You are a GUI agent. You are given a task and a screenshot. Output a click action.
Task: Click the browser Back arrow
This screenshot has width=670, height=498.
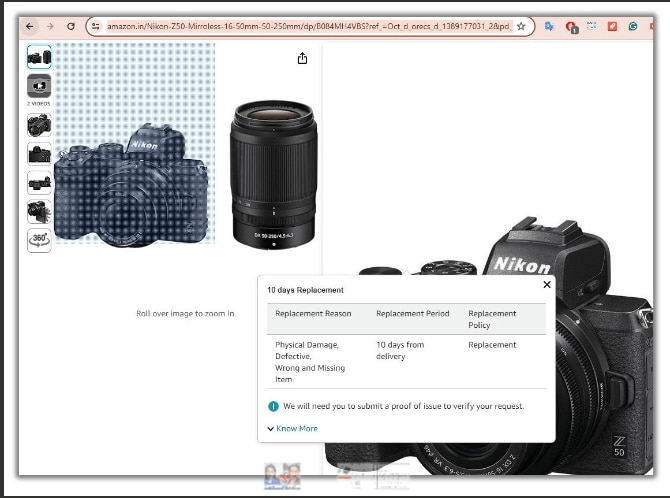[30, 26]
